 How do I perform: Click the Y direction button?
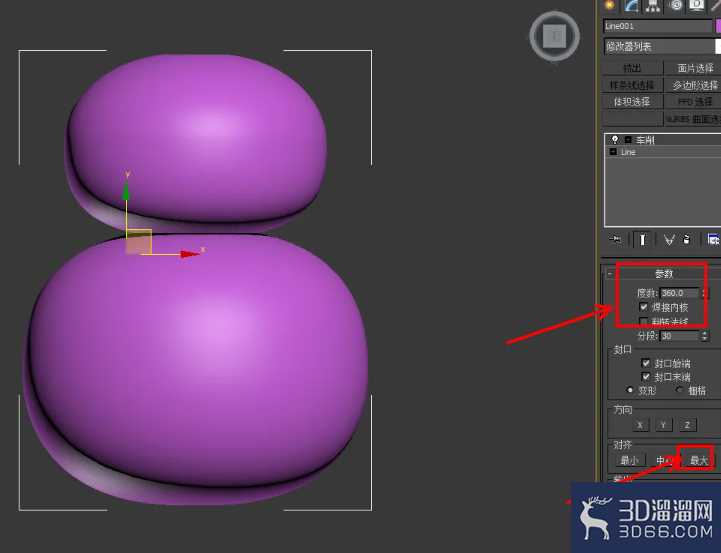tap(664, 425)
